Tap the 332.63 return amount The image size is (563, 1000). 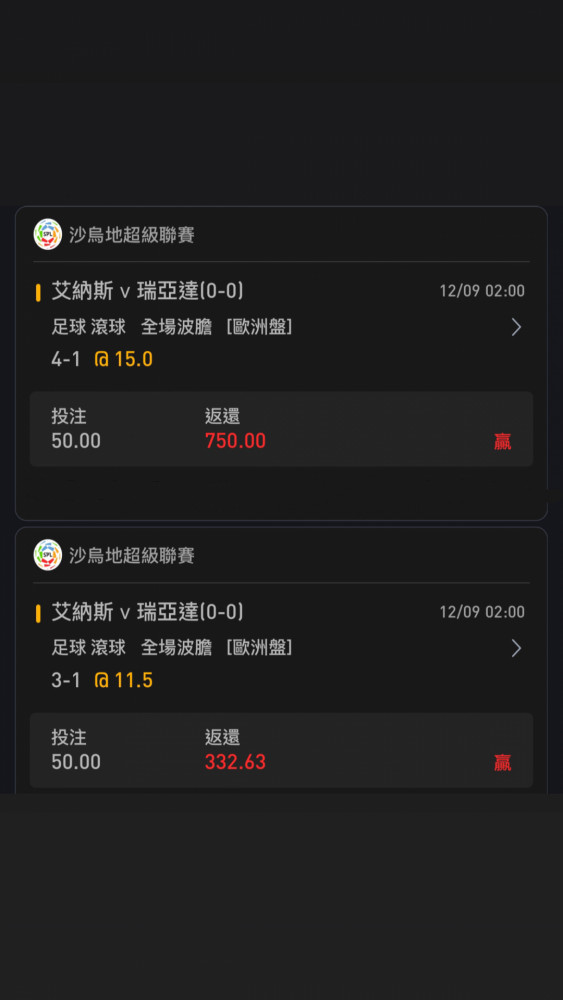[235, 762]
